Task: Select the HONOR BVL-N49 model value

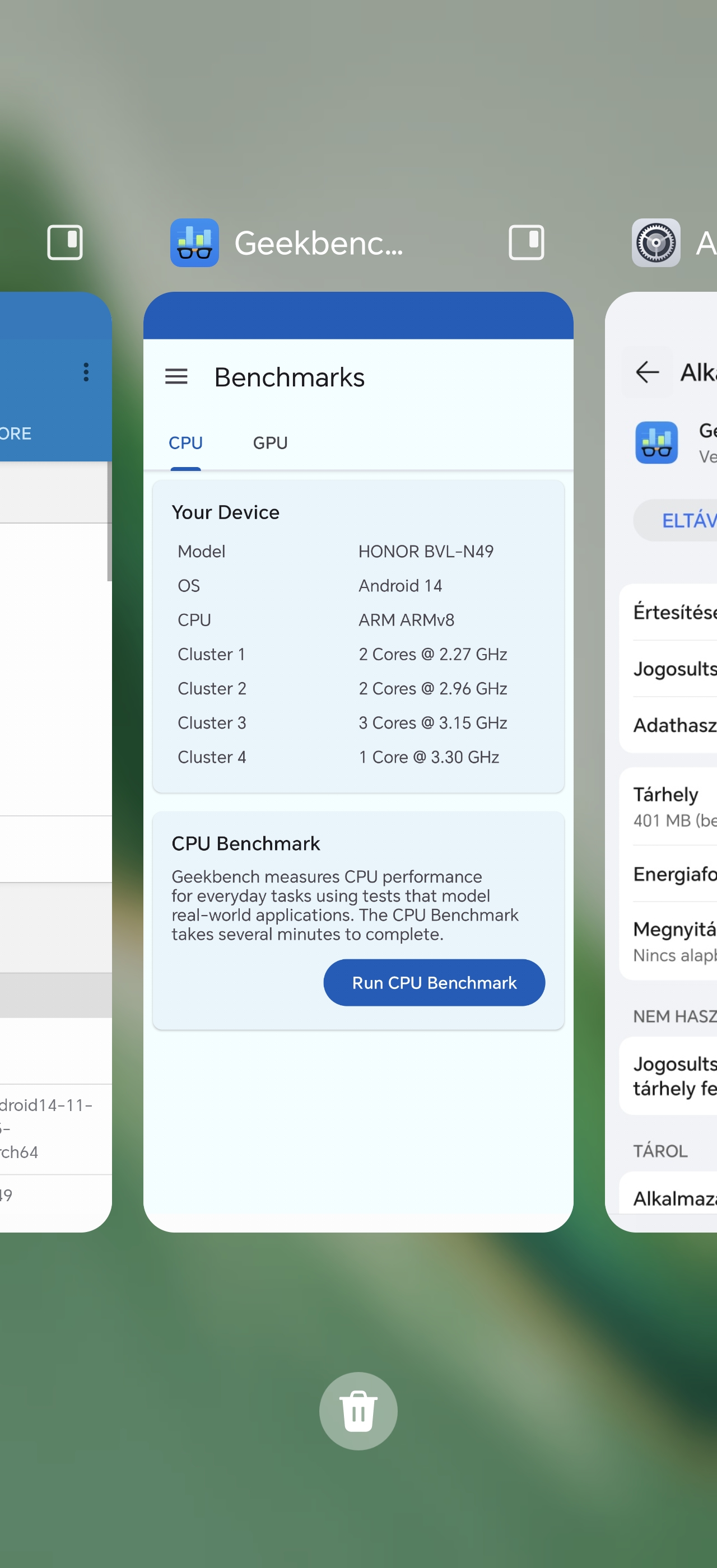Action: [426, 551]
